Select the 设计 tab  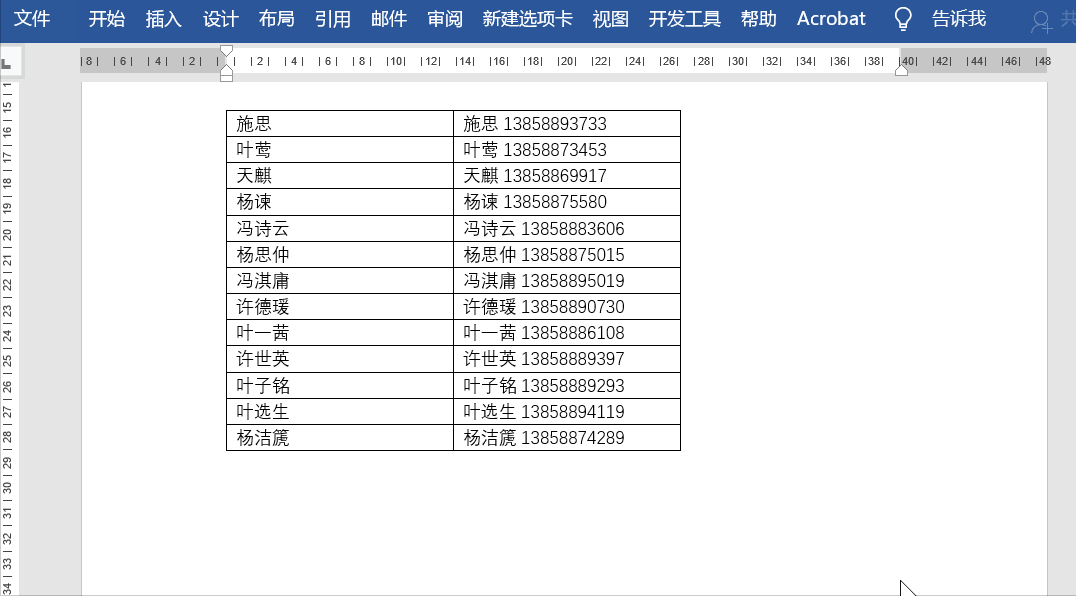[x=220, y=18]
